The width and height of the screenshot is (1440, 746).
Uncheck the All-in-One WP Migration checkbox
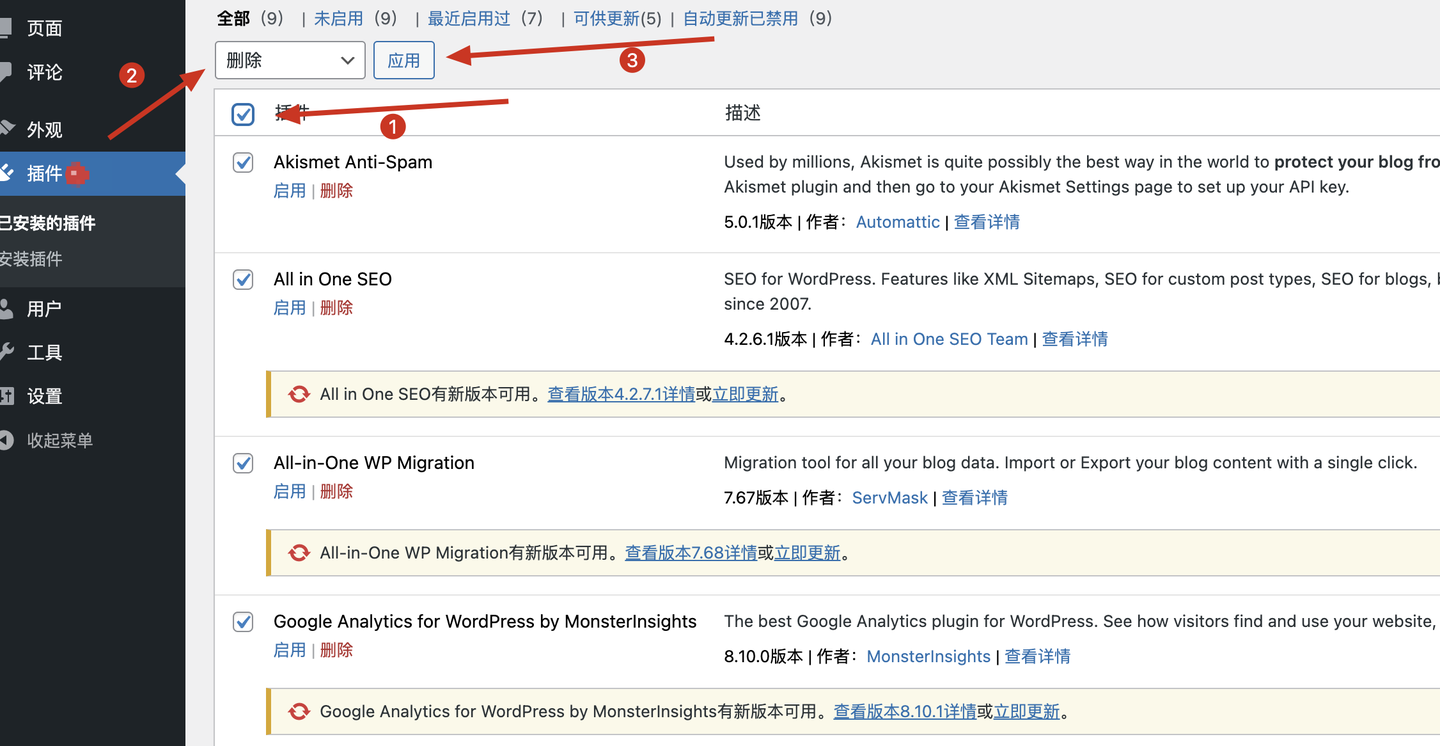(243, 463)
